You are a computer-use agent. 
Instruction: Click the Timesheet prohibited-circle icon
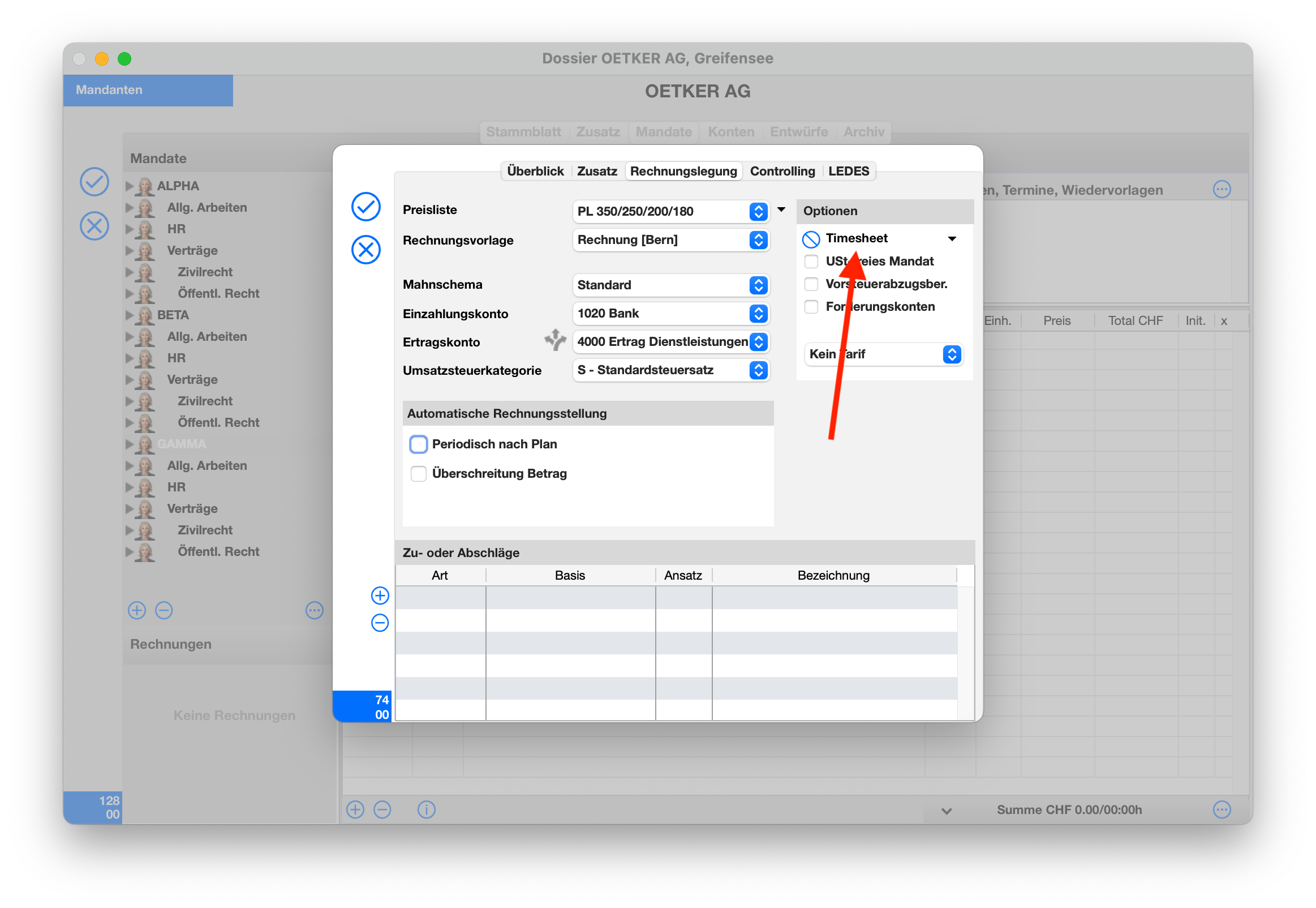pyautogui.click(x=811, y=239)
